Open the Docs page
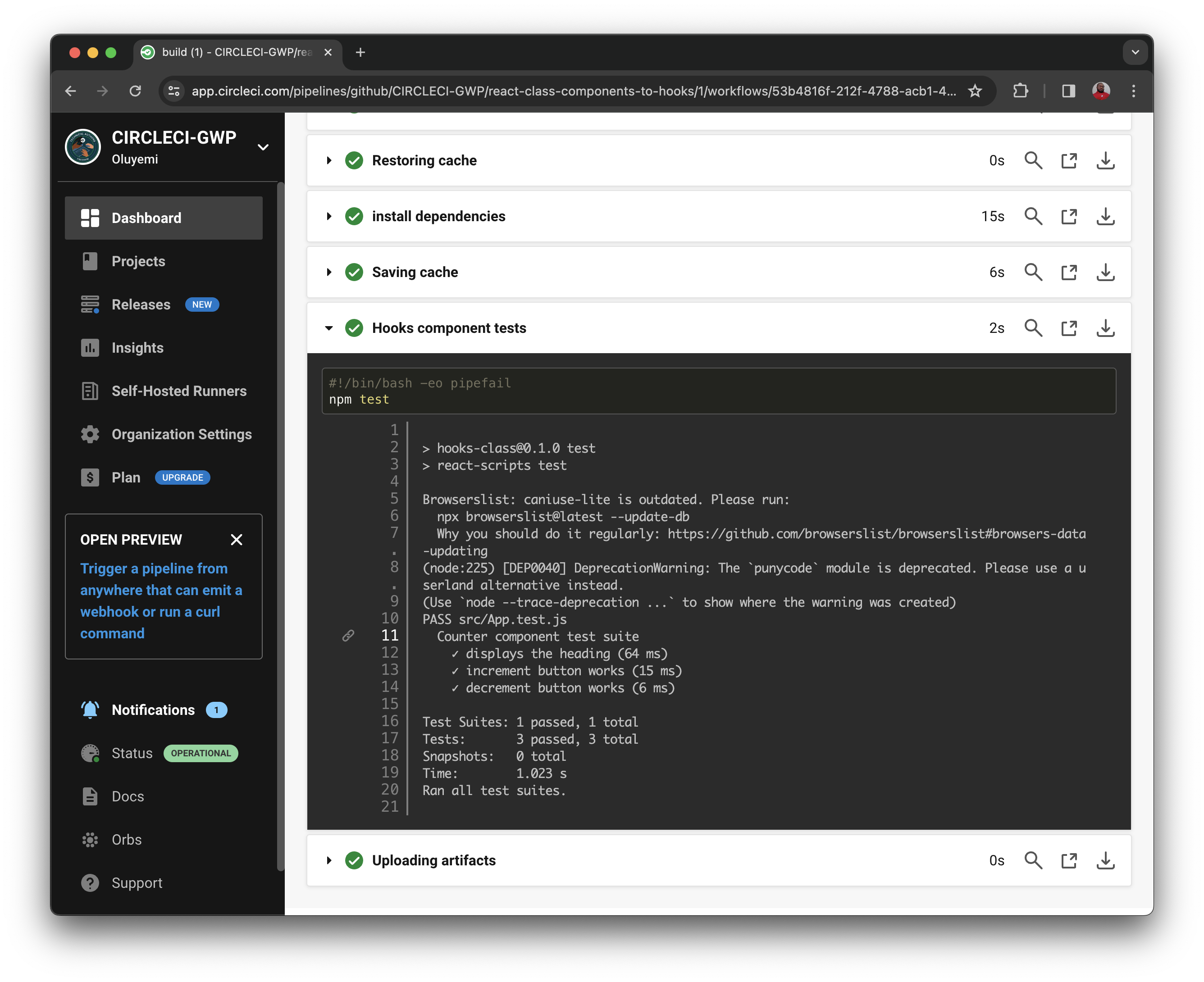Image resolution: width=1204 pixels, height=982 pixels. click(x=128, y=796)
